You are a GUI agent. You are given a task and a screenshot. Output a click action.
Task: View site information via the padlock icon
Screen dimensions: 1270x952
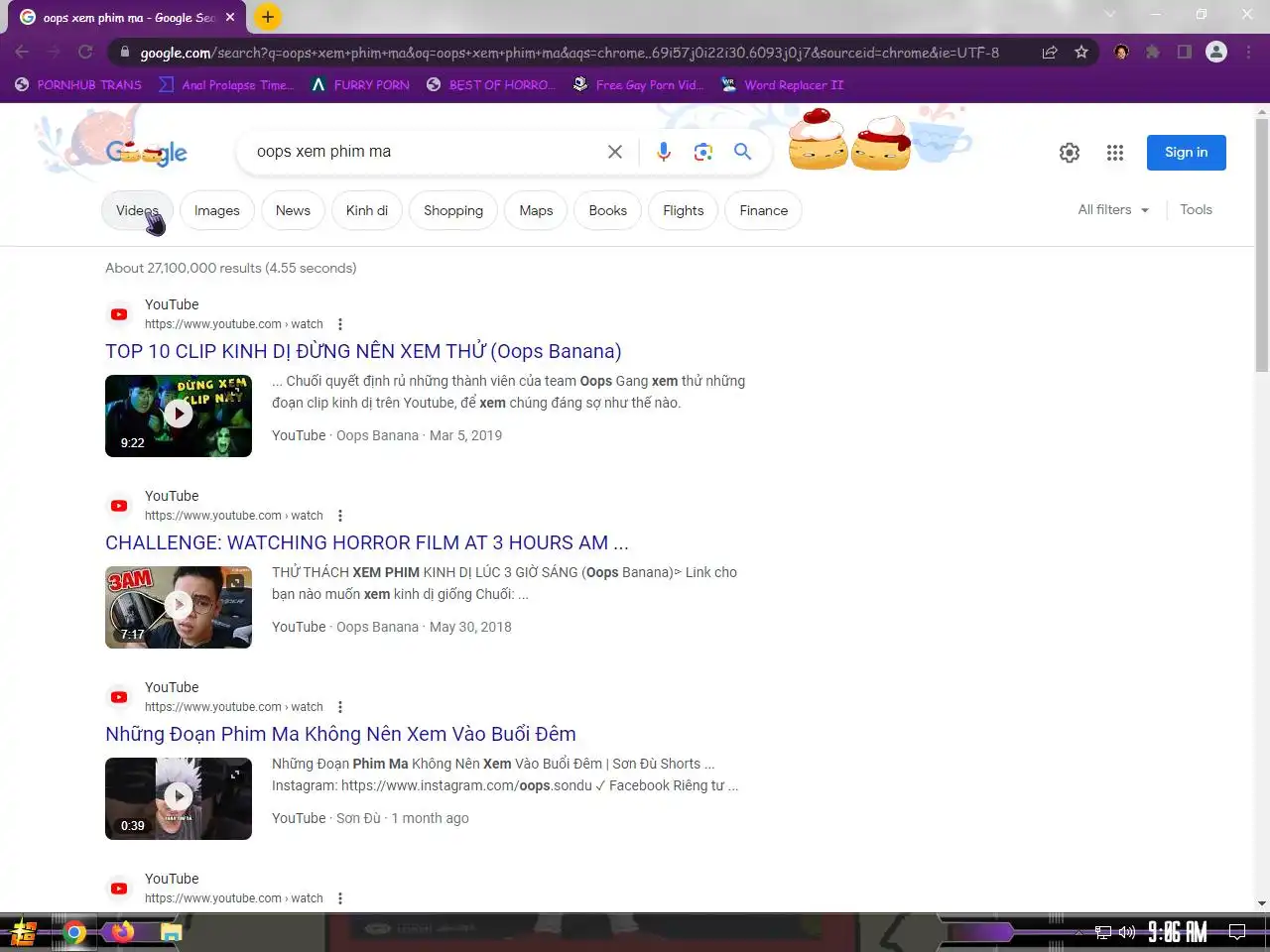tap(124, 53)
